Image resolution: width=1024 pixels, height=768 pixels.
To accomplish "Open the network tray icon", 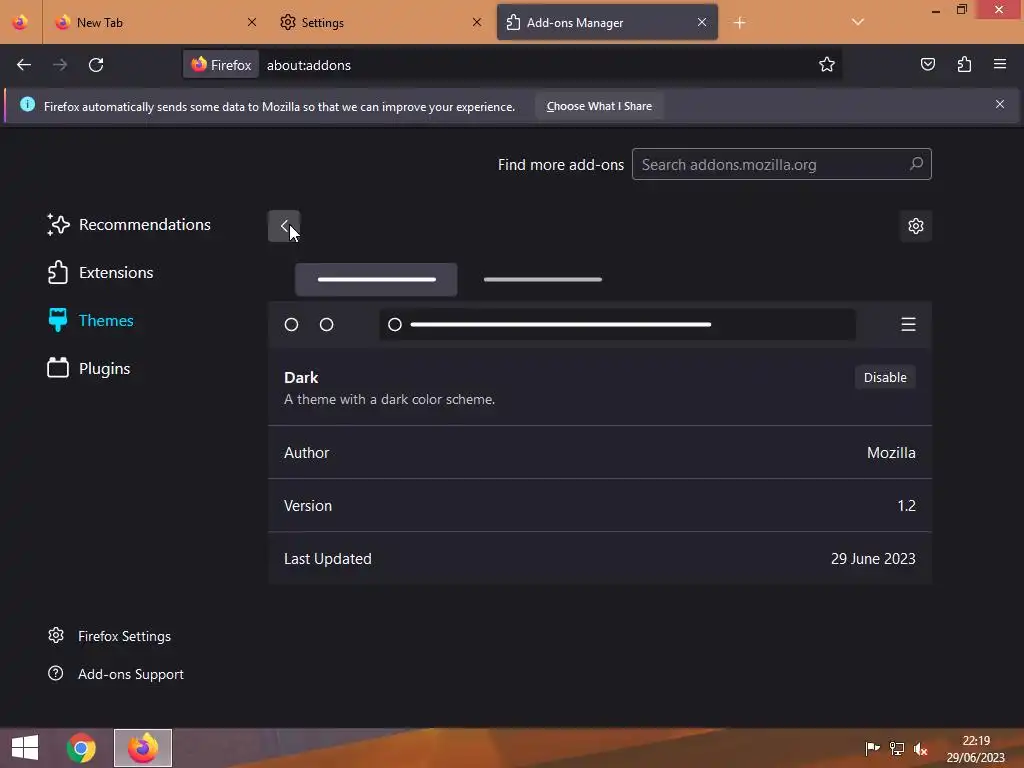I will (x=897, y=748).
